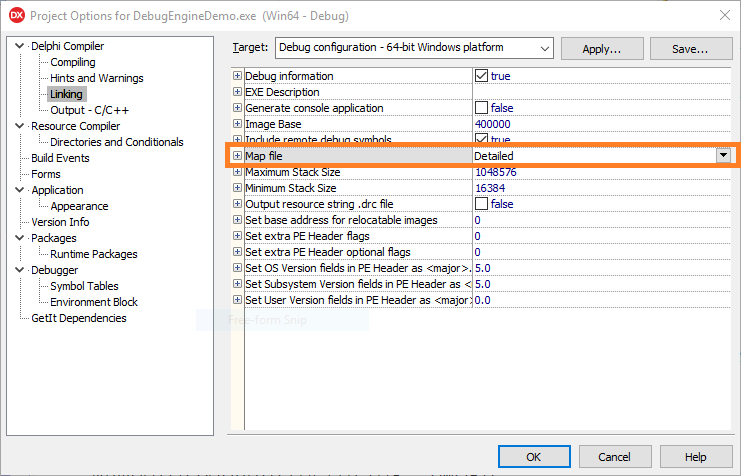
Task: Enable Generate console application checkbox
Action: pyautogui.click(x=482, y=108)
